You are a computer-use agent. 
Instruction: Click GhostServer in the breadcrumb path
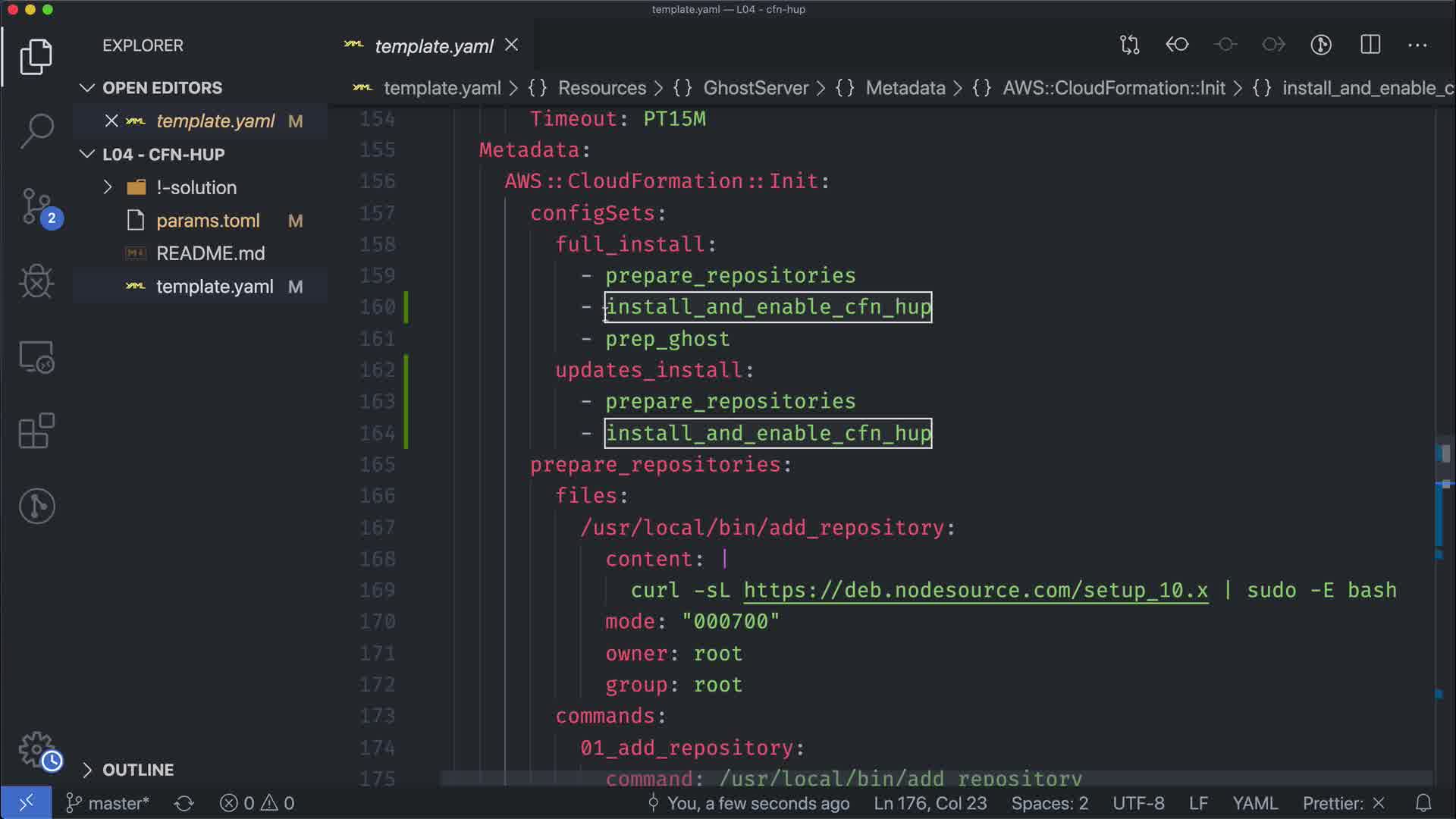tap(755, 88)
